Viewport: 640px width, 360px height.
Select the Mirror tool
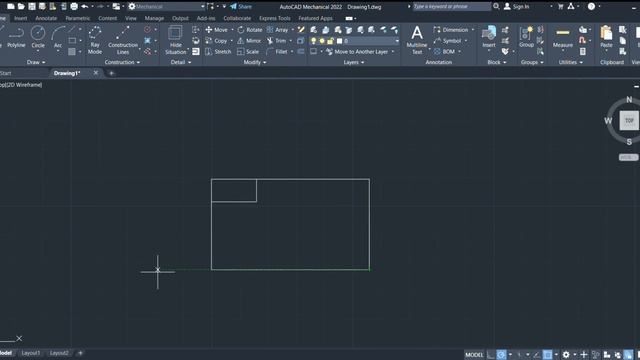click(x=249, y=41)
